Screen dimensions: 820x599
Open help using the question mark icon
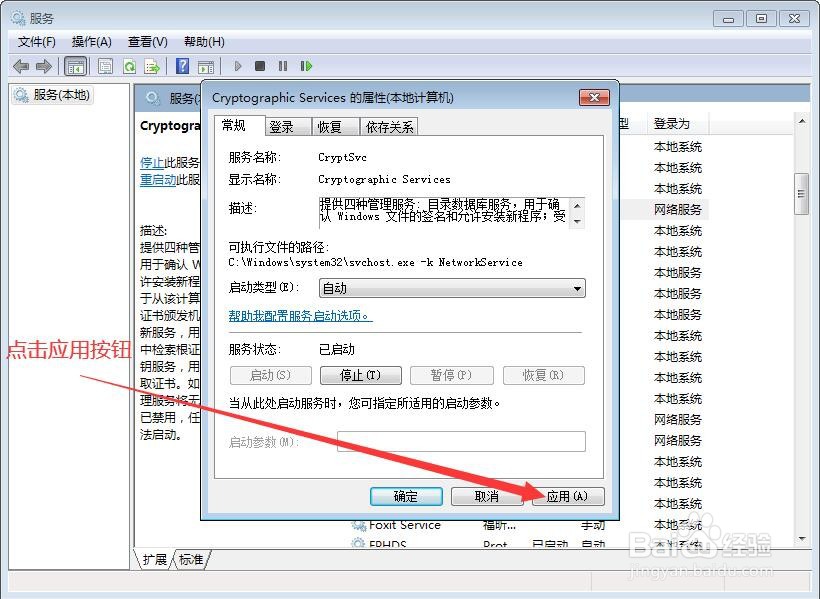point(182,66)
